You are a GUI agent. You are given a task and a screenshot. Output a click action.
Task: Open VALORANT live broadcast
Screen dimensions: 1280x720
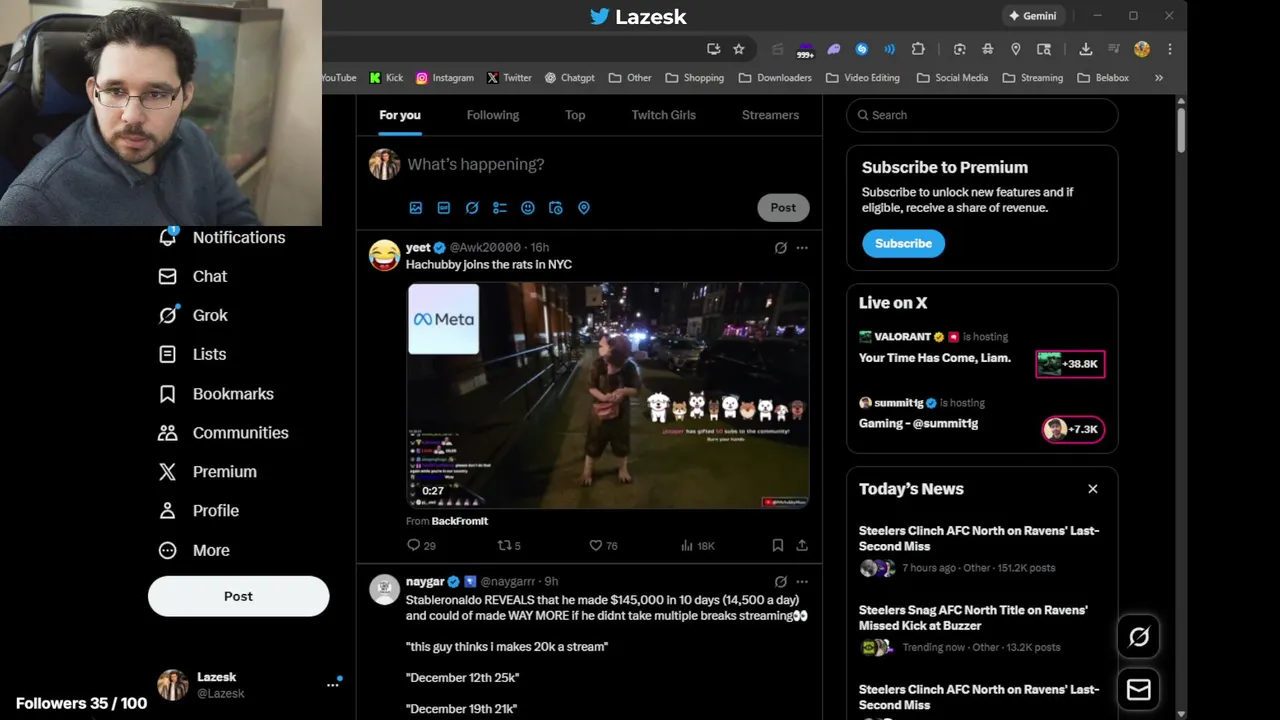pyautogui.click(x=982, y=354)
